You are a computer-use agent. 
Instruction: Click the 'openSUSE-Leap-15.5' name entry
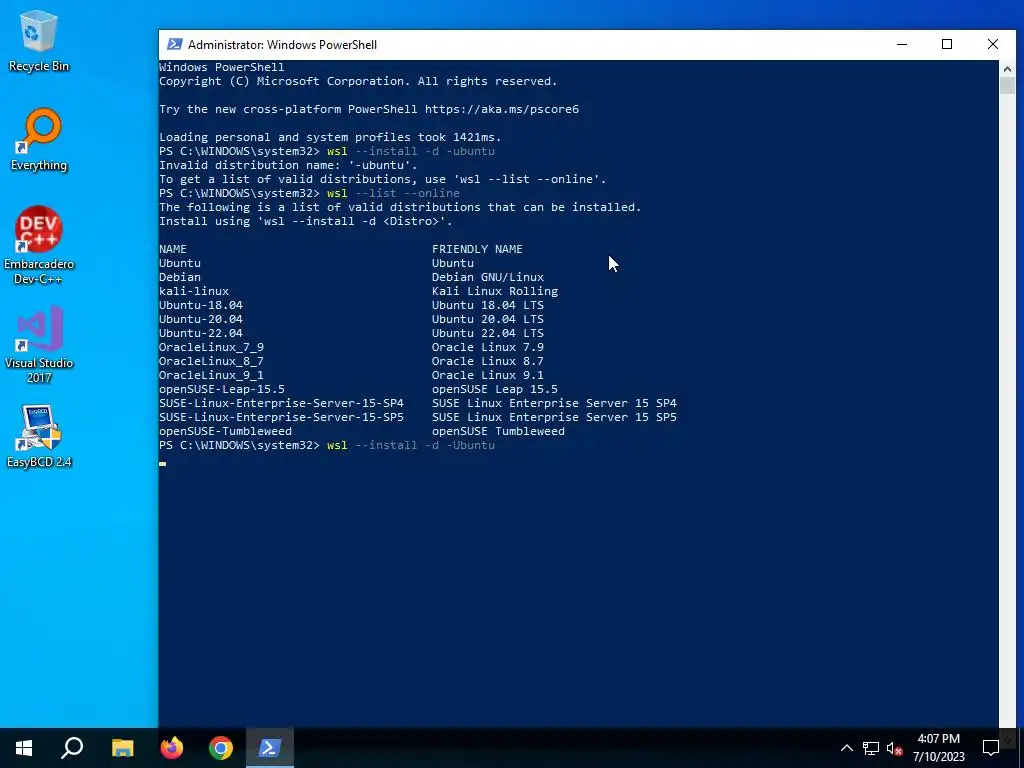221,389
